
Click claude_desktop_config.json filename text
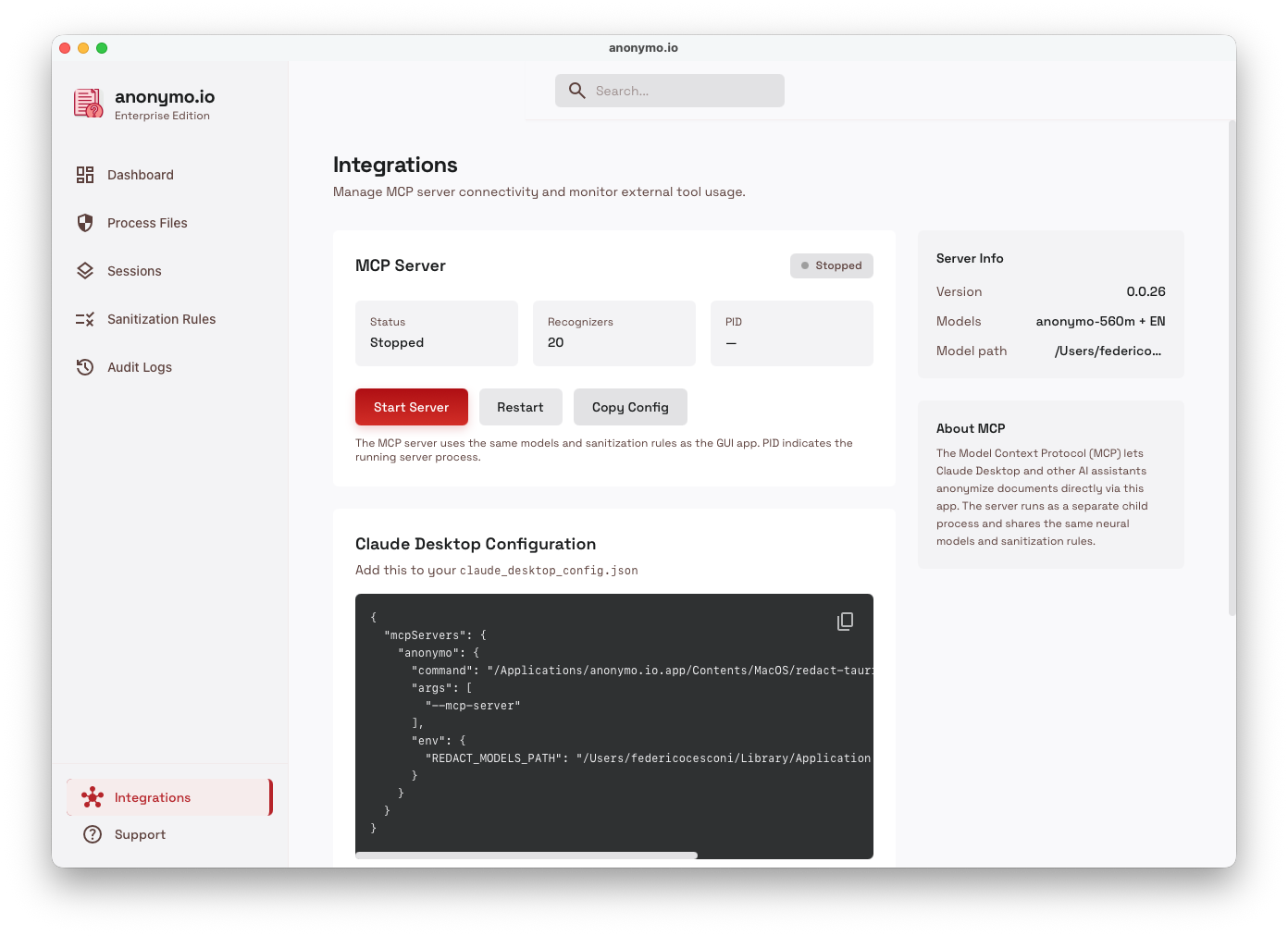coord(549,571)
